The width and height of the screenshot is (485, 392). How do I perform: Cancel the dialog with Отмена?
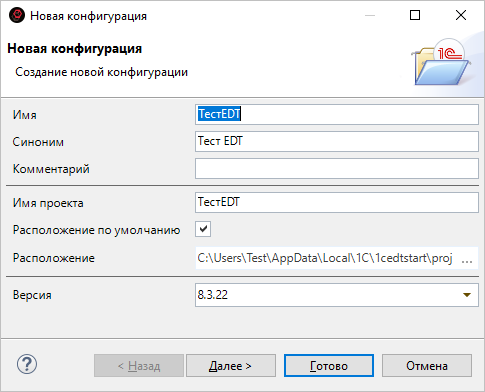point(427,366)
